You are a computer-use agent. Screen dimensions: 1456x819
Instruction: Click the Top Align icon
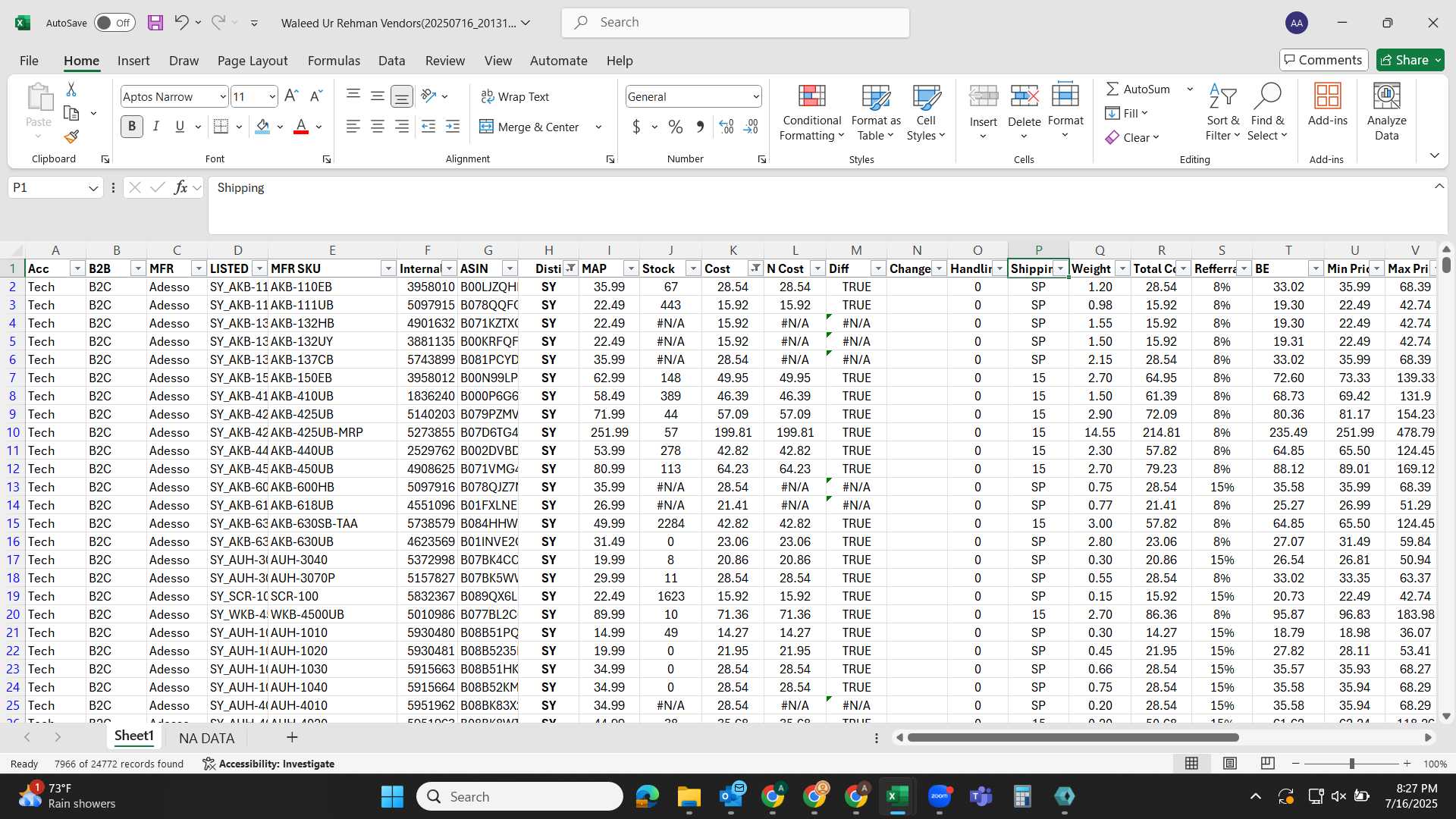click(353, 96)
